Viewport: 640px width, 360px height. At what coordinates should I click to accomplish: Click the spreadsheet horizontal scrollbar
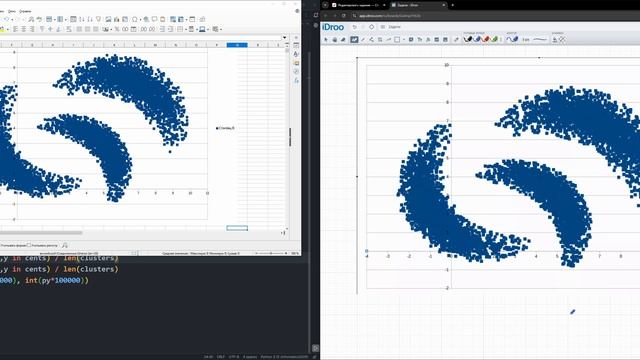[x=41, y=233]
